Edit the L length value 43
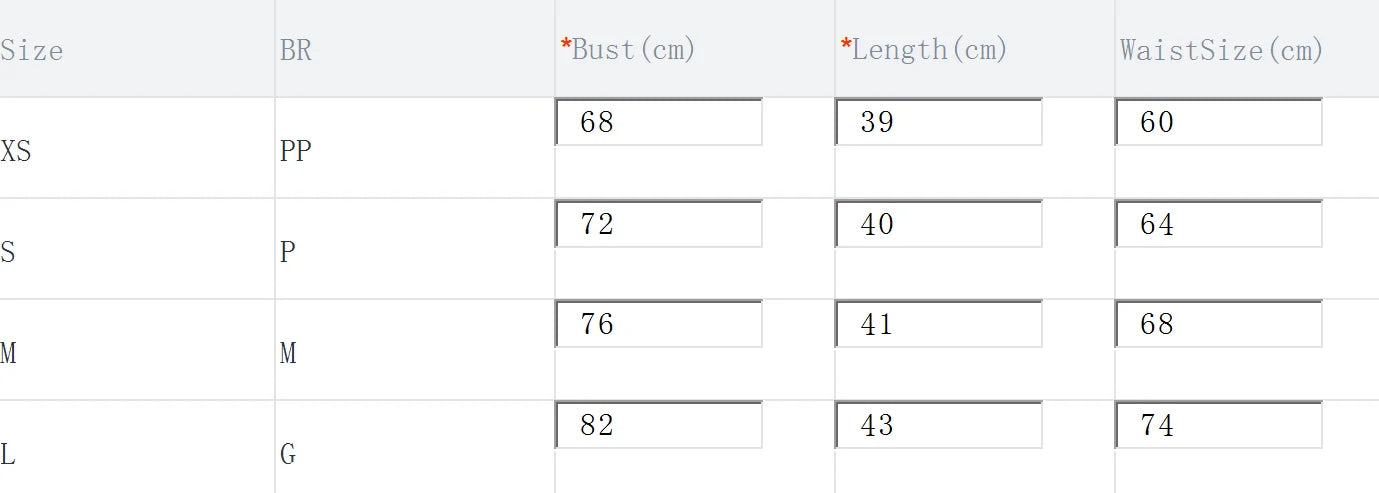This screenshot has height=493, width=1379. pyautogui.click(x=939, y=425)
